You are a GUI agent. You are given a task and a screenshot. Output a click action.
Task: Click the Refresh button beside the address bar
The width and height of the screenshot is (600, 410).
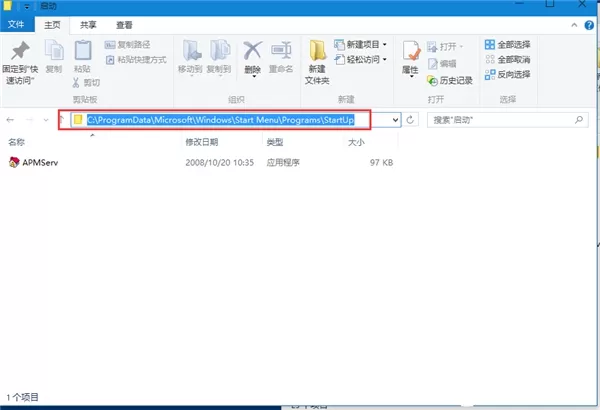[x=410, y=120]
